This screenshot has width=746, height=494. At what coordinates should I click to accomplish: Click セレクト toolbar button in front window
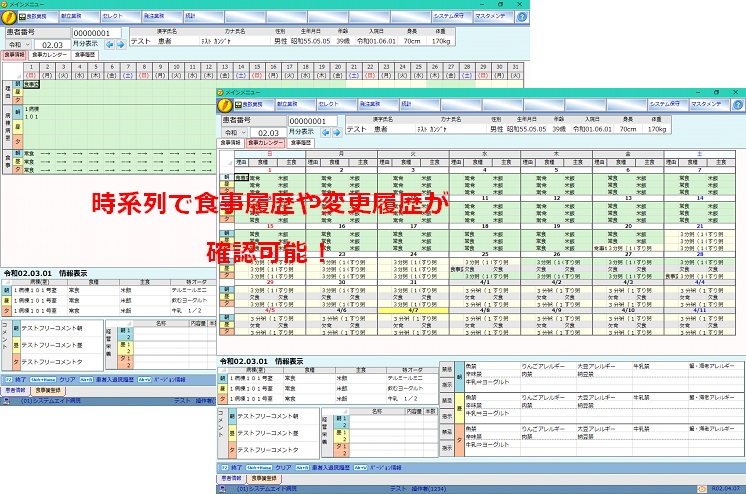337,104
